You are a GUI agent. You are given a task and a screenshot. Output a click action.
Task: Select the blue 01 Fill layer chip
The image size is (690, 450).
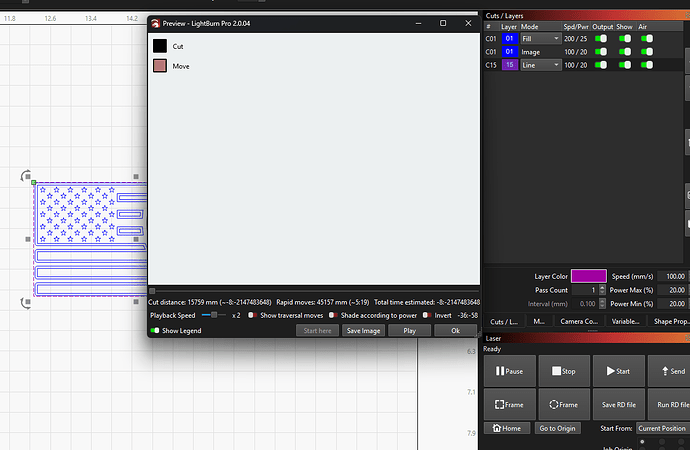pos(510,39)
